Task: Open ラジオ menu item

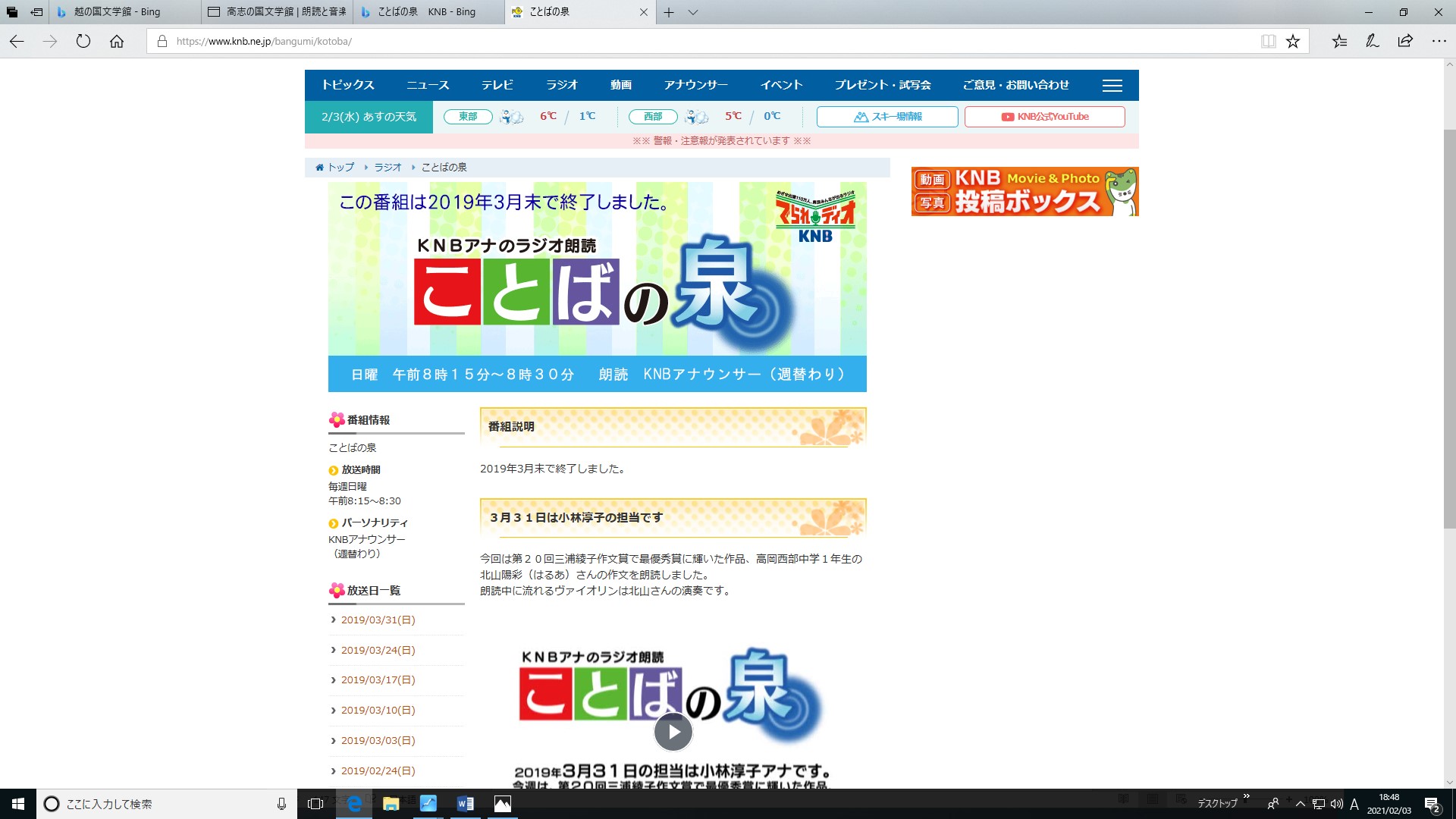Action: [562, 85]
